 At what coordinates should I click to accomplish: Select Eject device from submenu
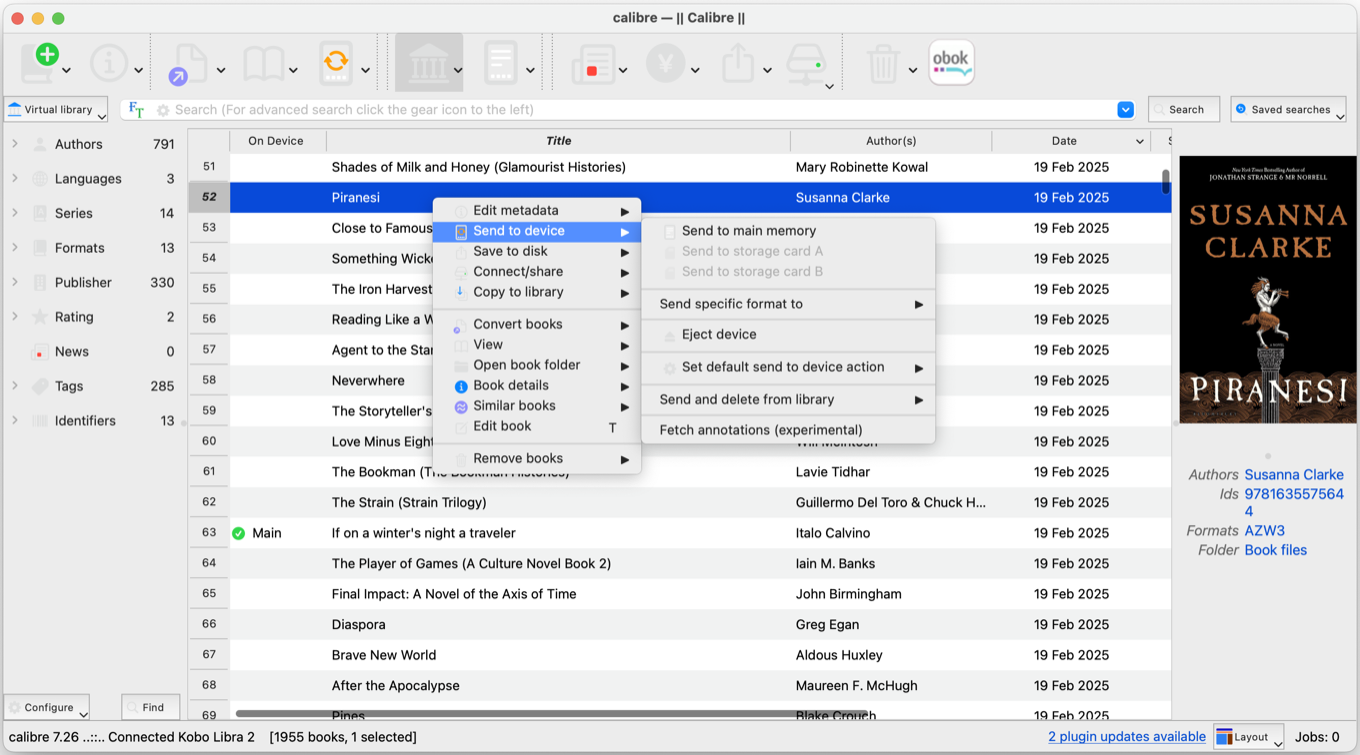tap(718, 335)
